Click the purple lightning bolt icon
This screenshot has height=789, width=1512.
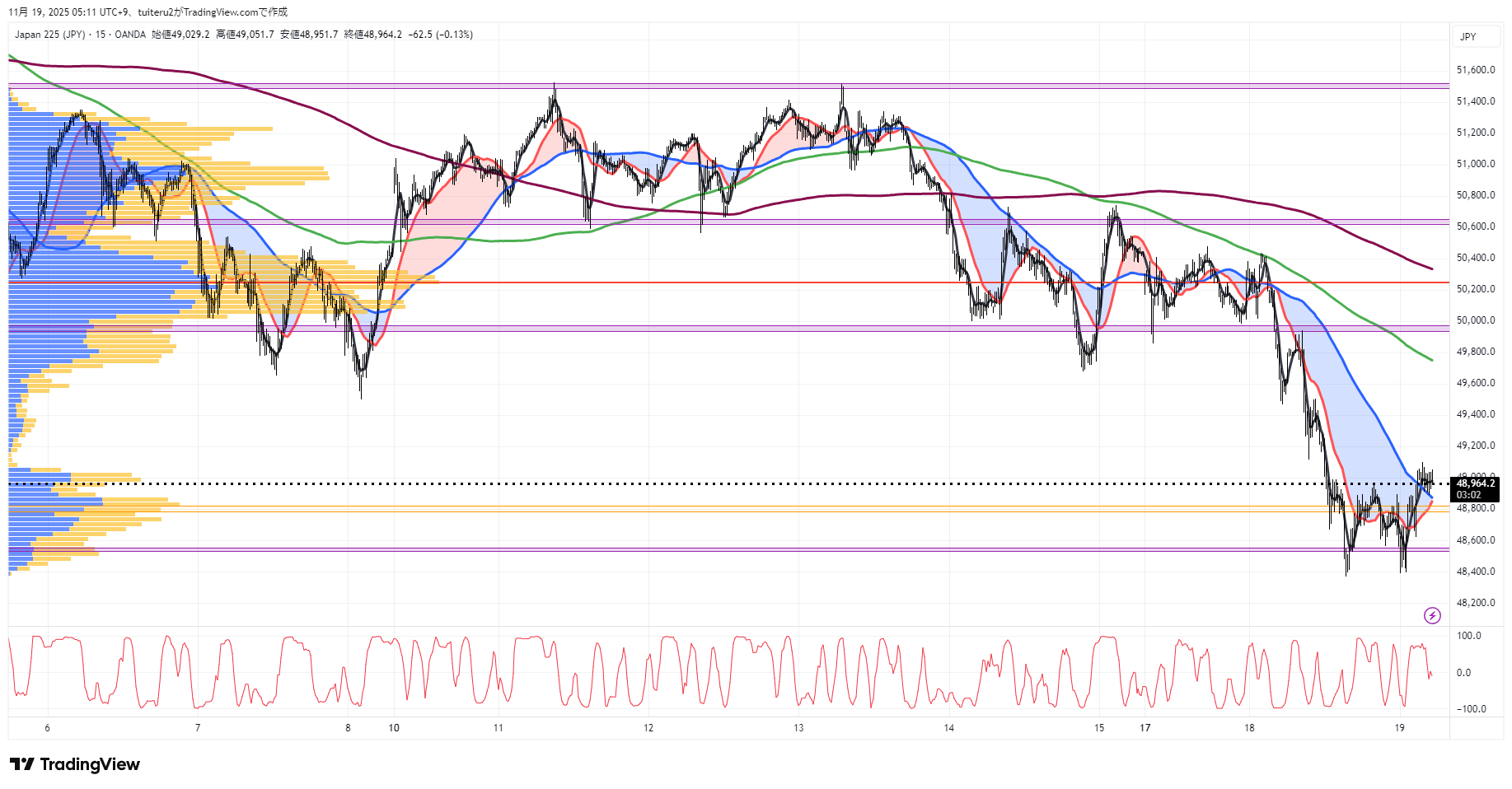click(x=1432, y=615)
